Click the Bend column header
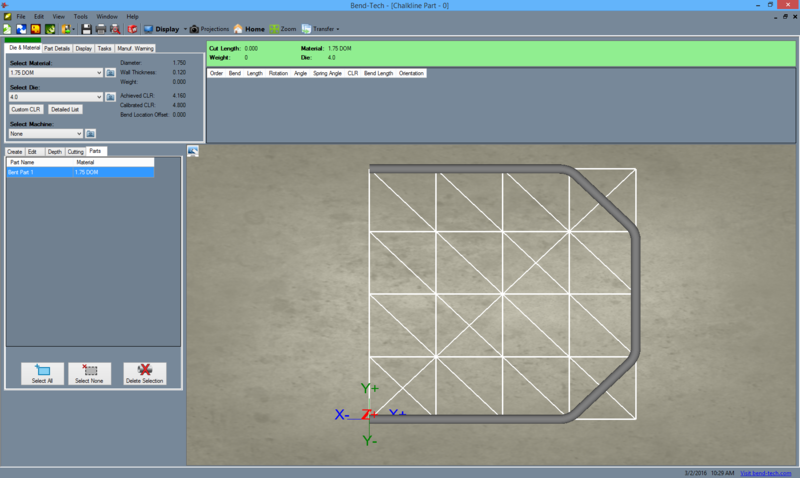 pyautogui.click(x=235, y=73)
